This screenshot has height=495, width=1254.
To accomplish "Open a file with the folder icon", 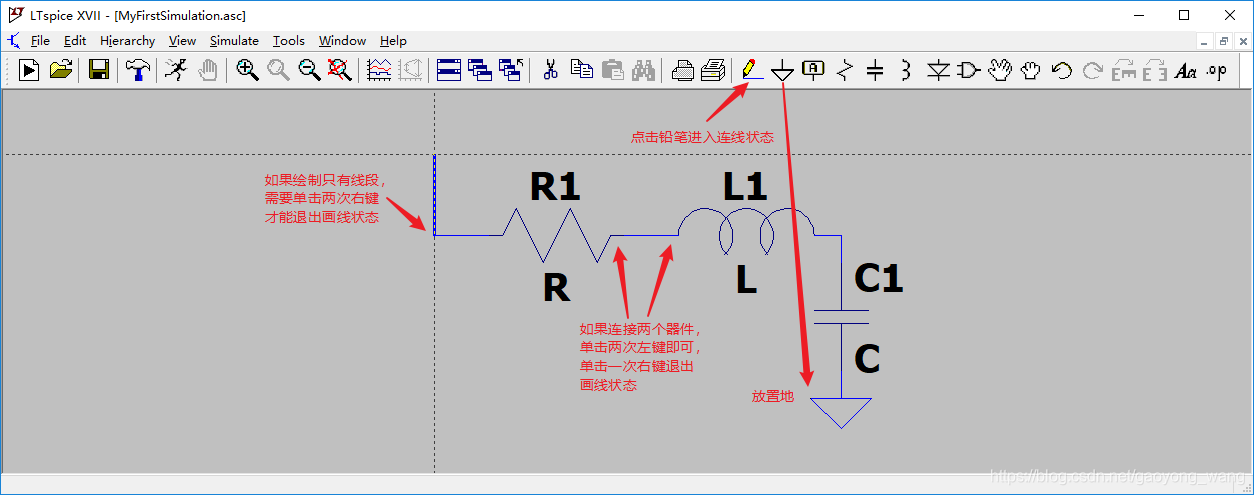I will (x=60, y=70).
